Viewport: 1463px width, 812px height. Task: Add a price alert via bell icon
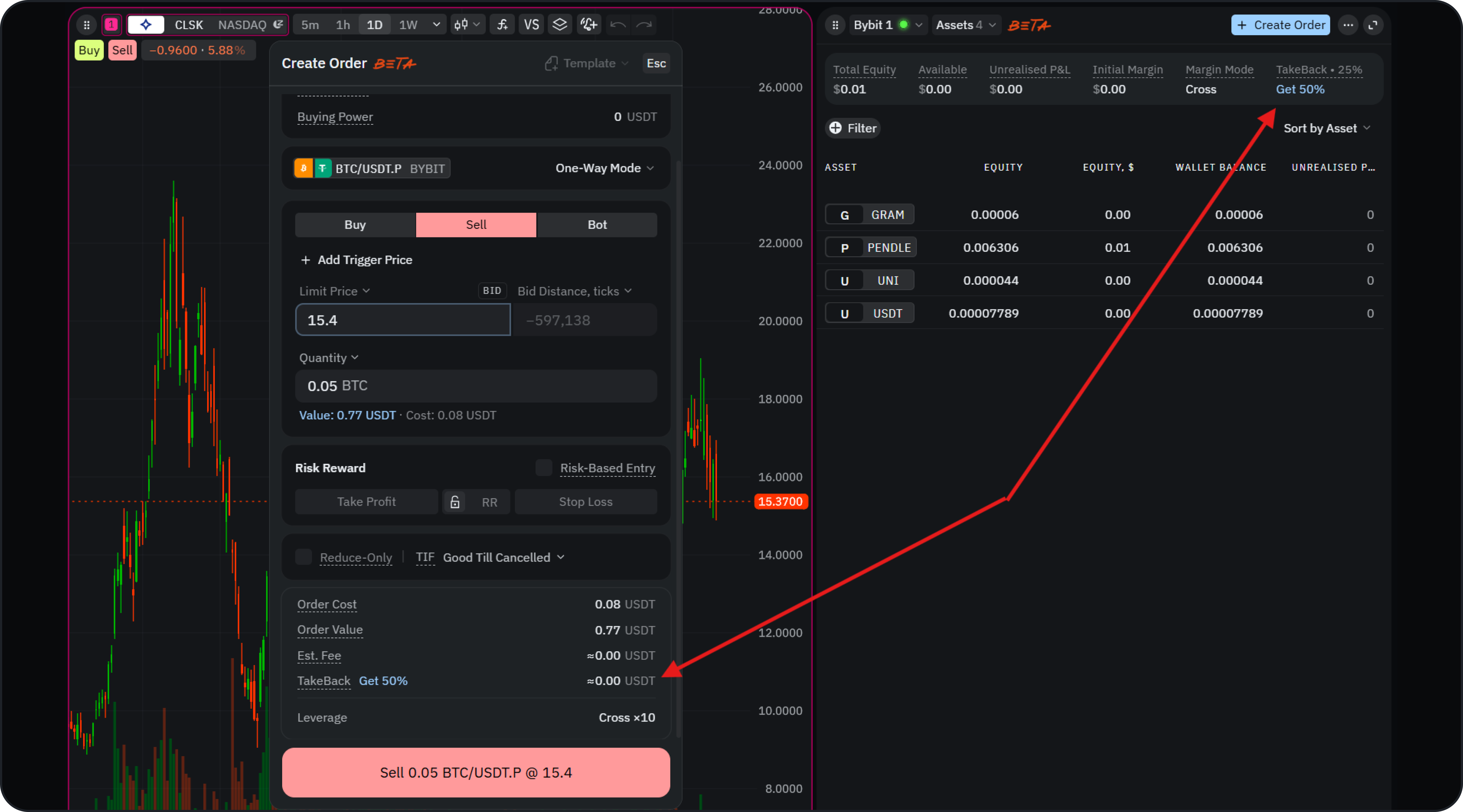point(588,25)
